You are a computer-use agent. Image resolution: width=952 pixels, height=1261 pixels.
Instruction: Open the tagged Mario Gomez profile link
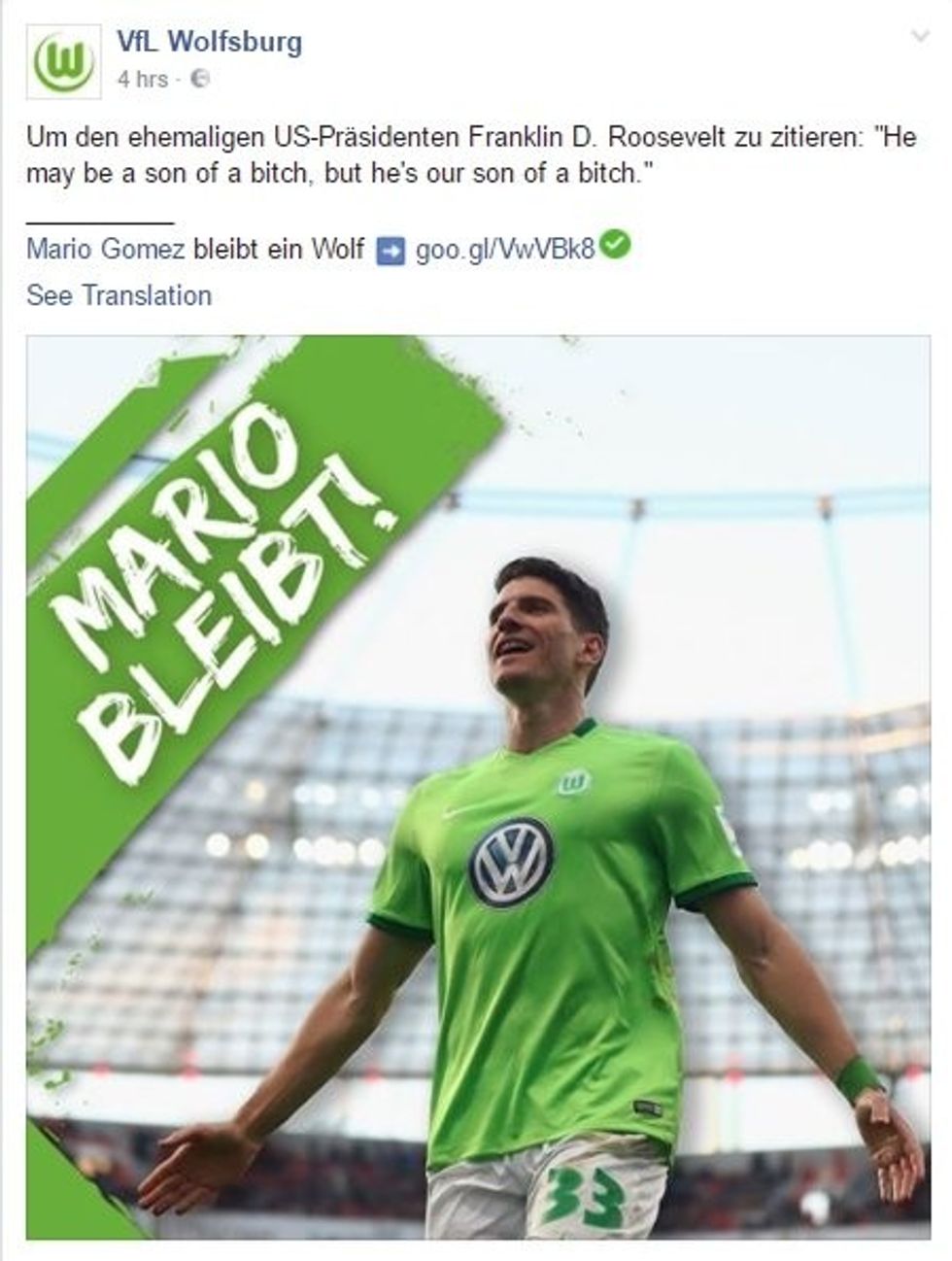(x=106, y=249)
